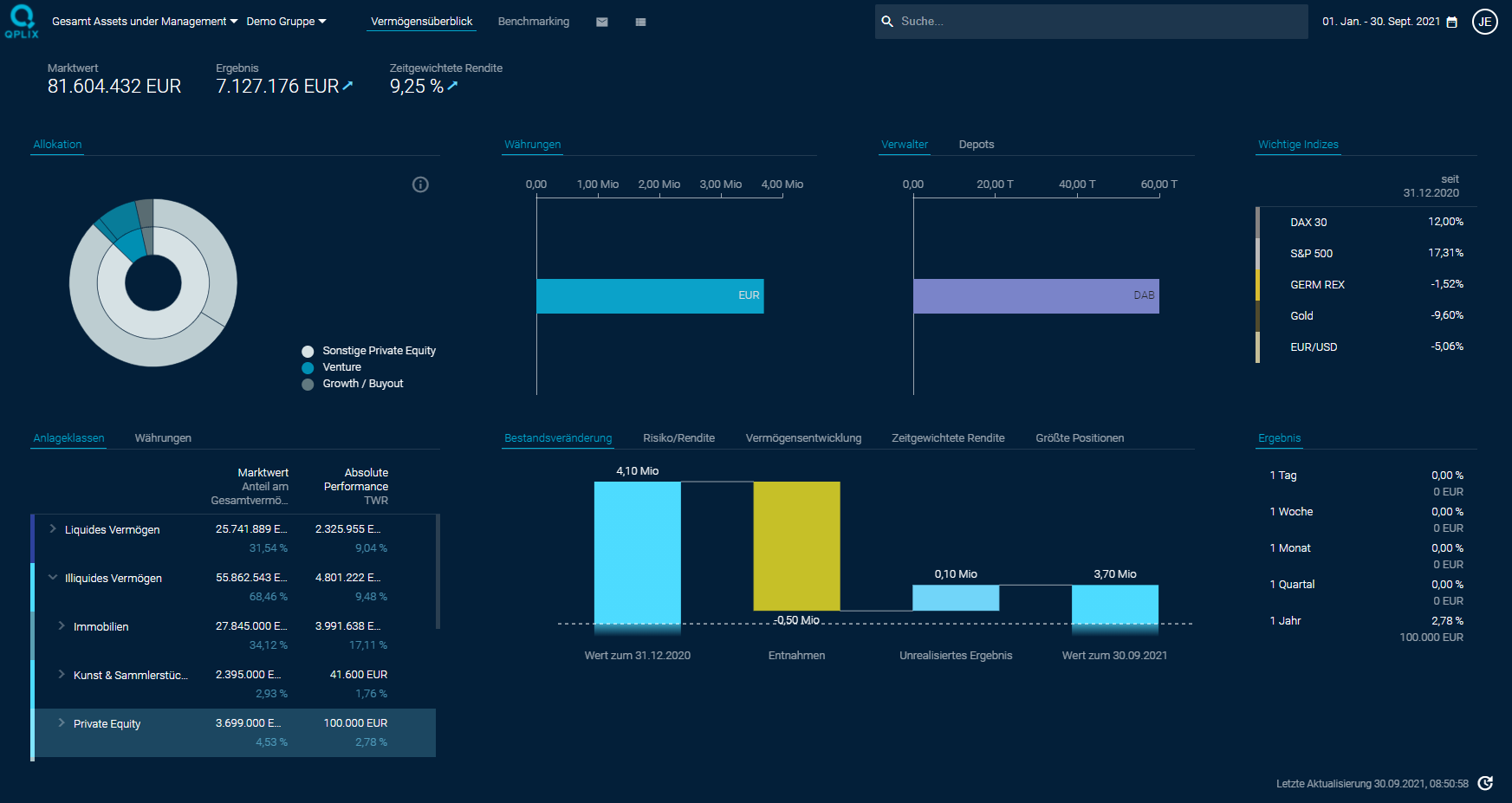Select the Wichtige Indizes tab
The image size is (1512, 803).
[1298, 145]
